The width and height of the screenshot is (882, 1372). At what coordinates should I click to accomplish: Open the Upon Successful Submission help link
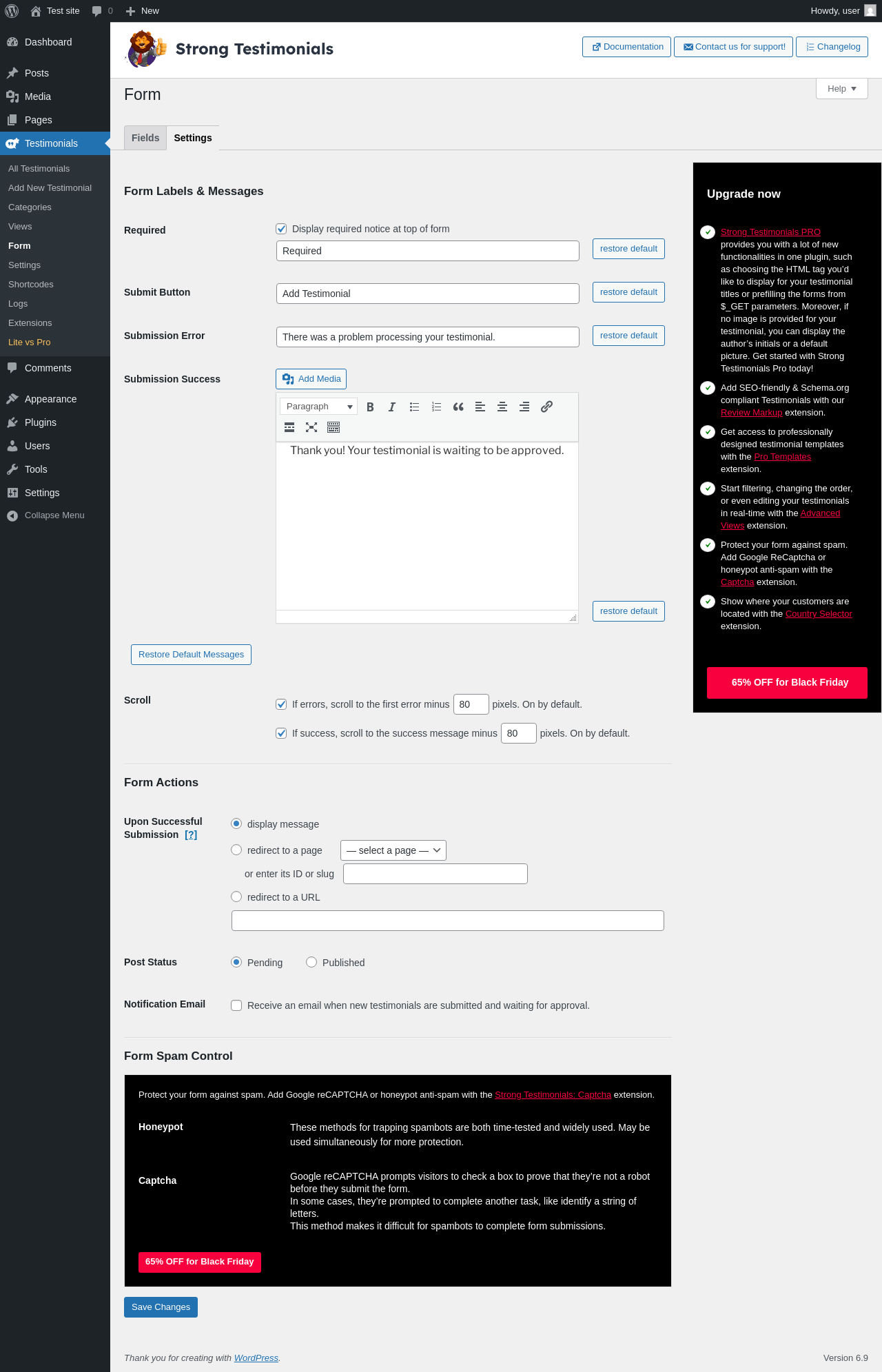(x=191, y=835)
